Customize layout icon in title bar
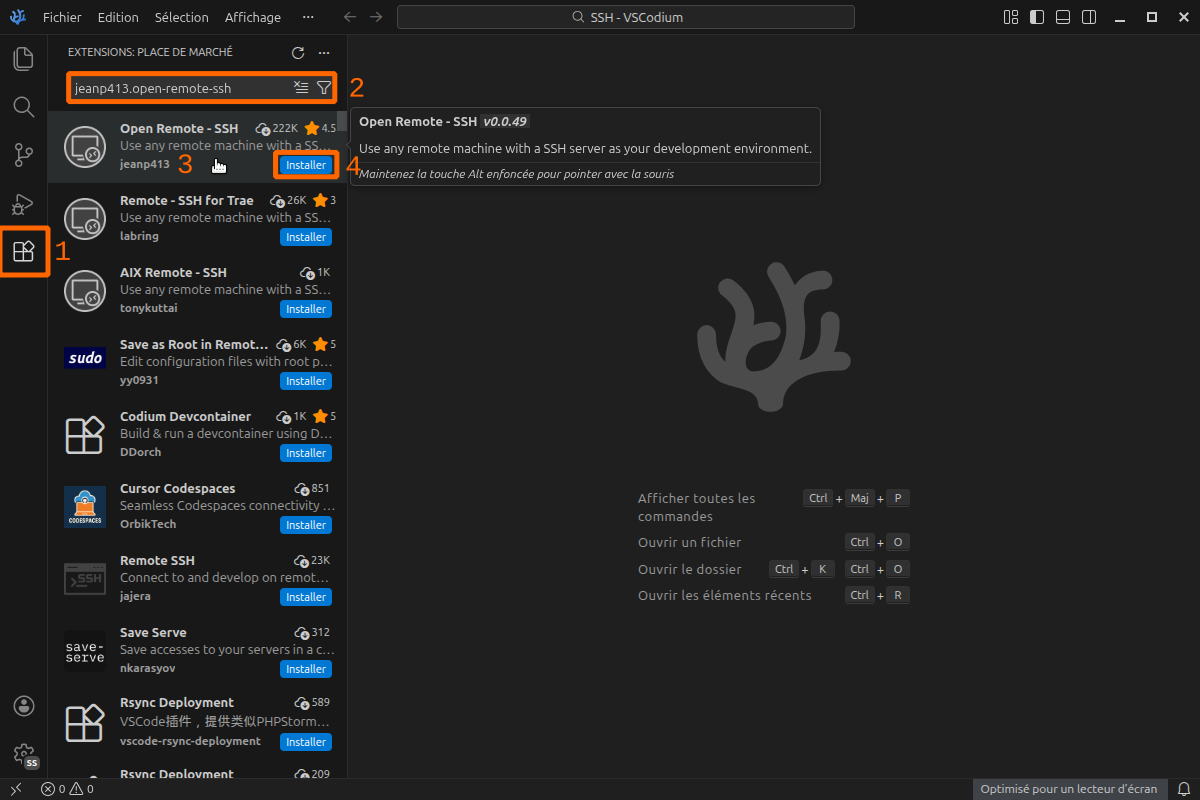Image resolution: width=1200 pixels, height=800 pixels. pyautogui.click(x=1011, y=17)
